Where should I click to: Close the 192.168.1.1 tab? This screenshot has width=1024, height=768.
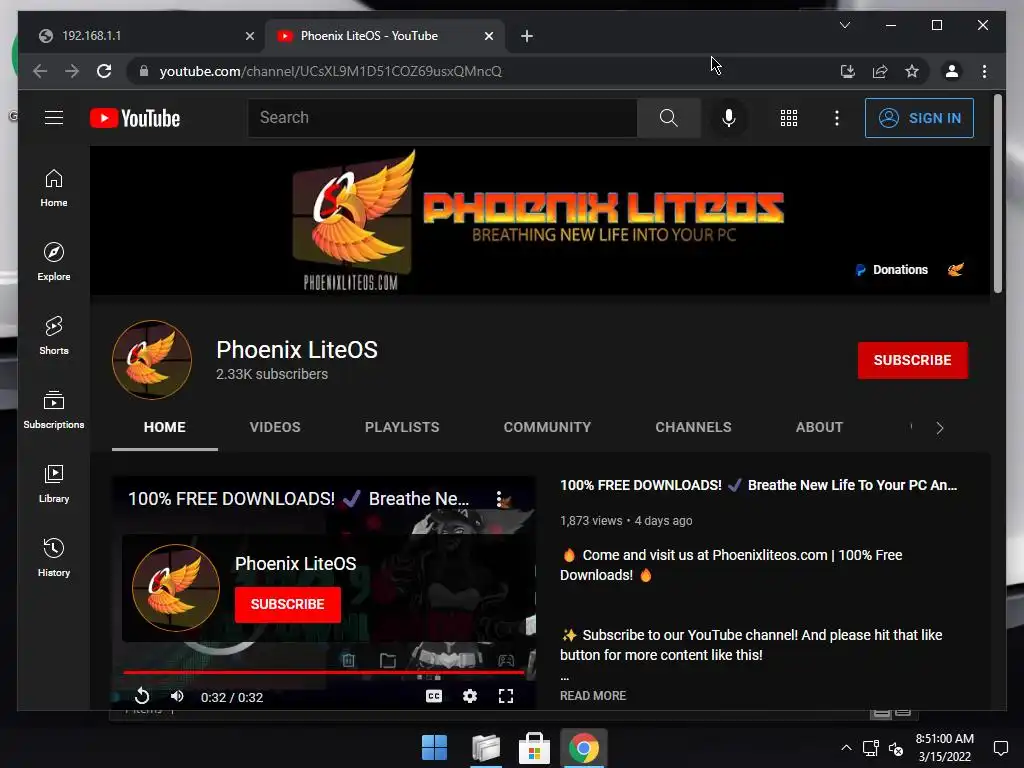(249, 36)
